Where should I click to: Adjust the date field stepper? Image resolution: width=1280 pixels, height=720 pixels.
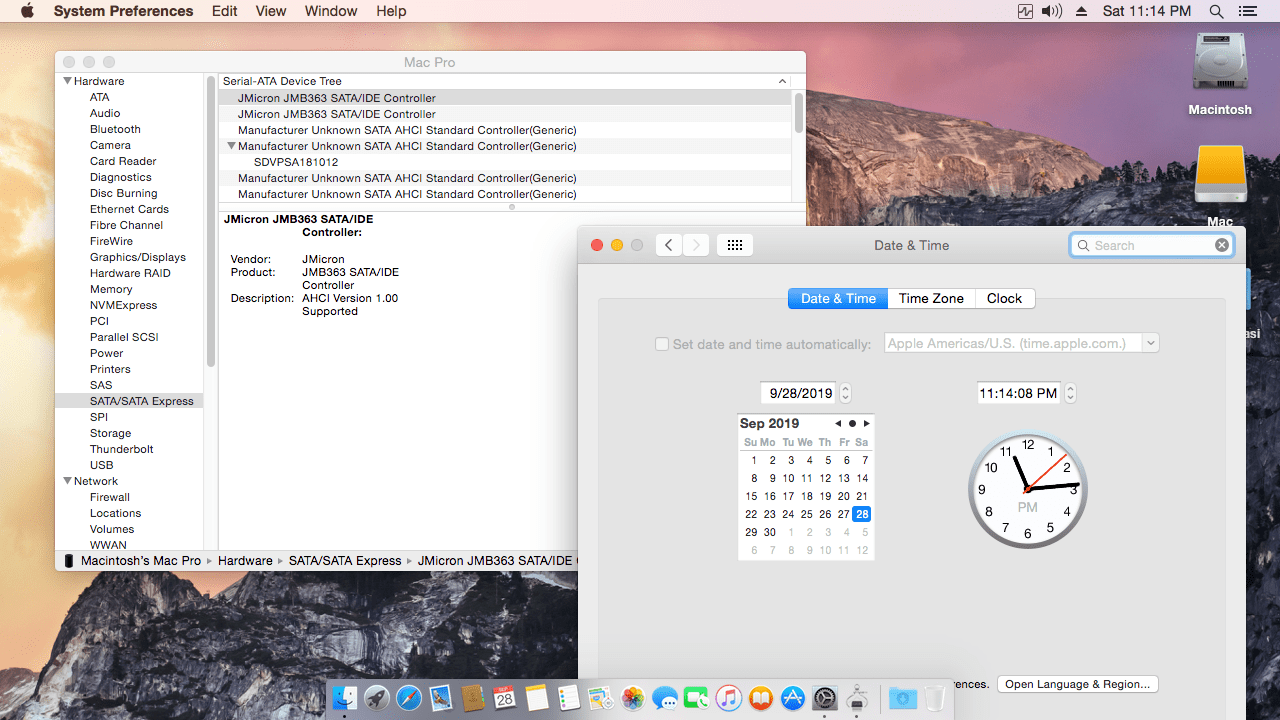coord(846,393)
